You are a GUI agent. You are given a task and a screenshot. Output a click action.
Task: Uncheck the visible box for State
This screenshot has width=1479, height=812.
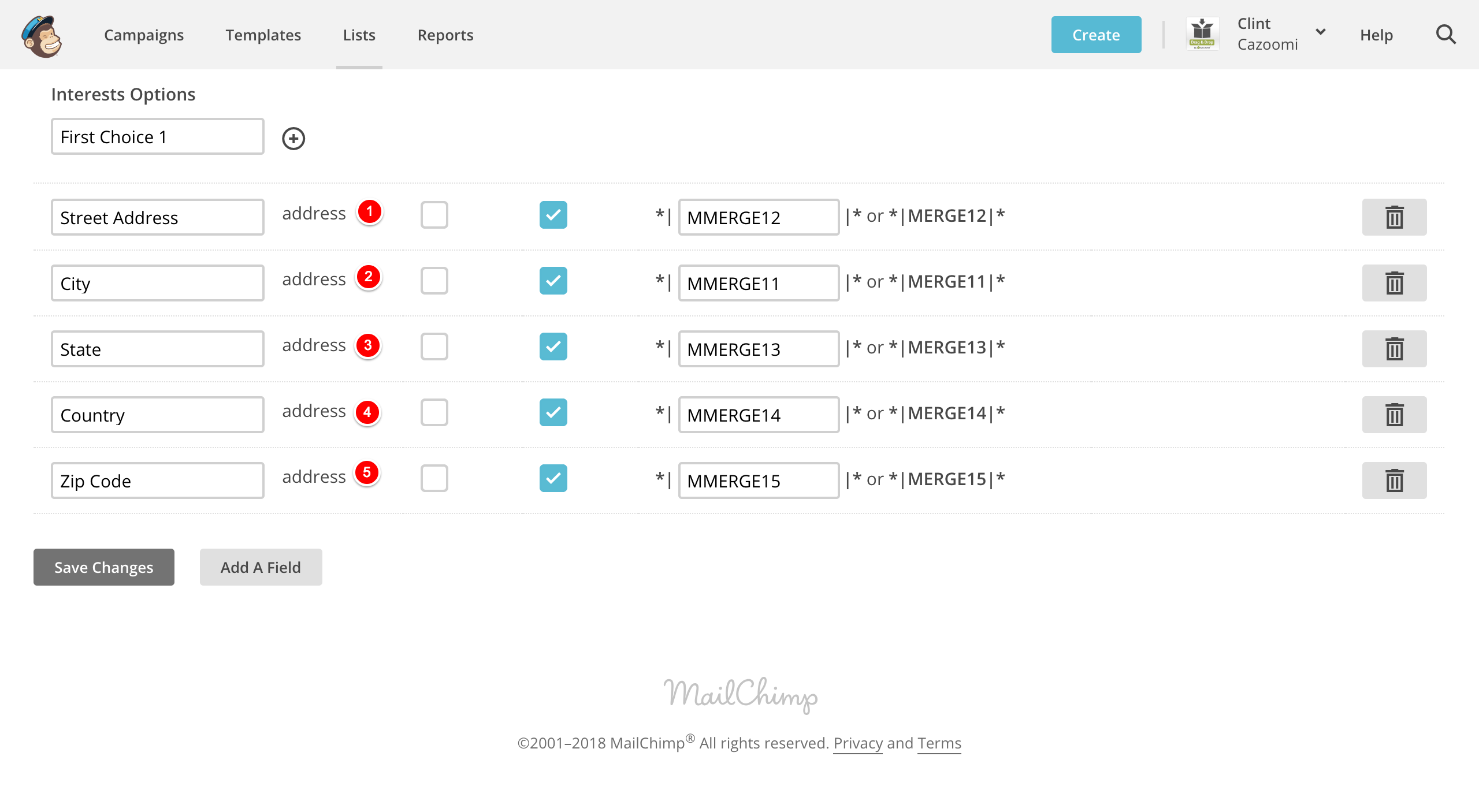(553, 347)
